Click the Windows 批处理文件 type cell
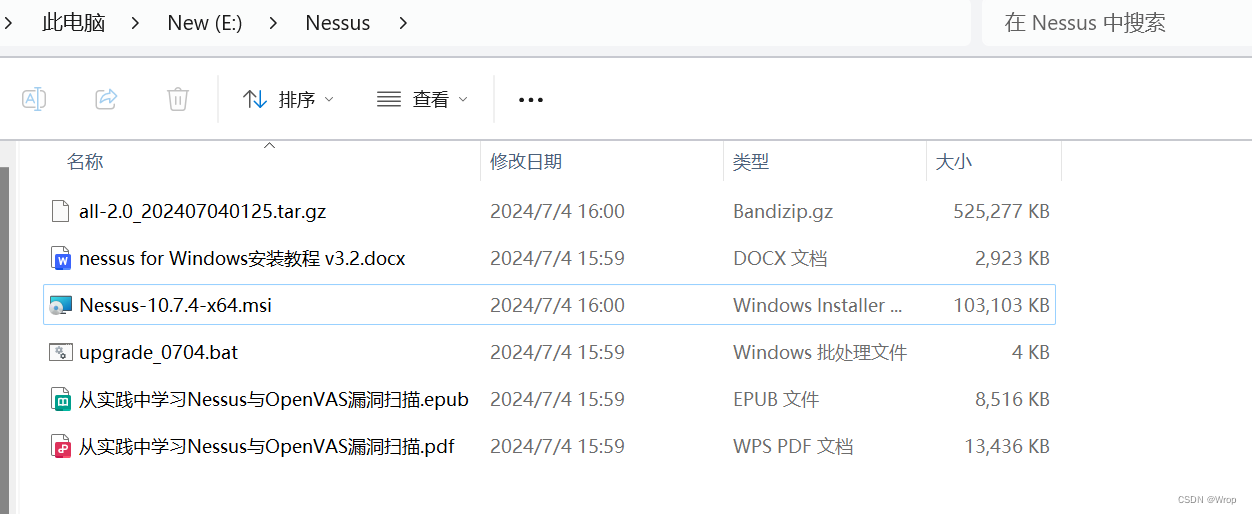The image size is (1252, 514). click(820, 352)
